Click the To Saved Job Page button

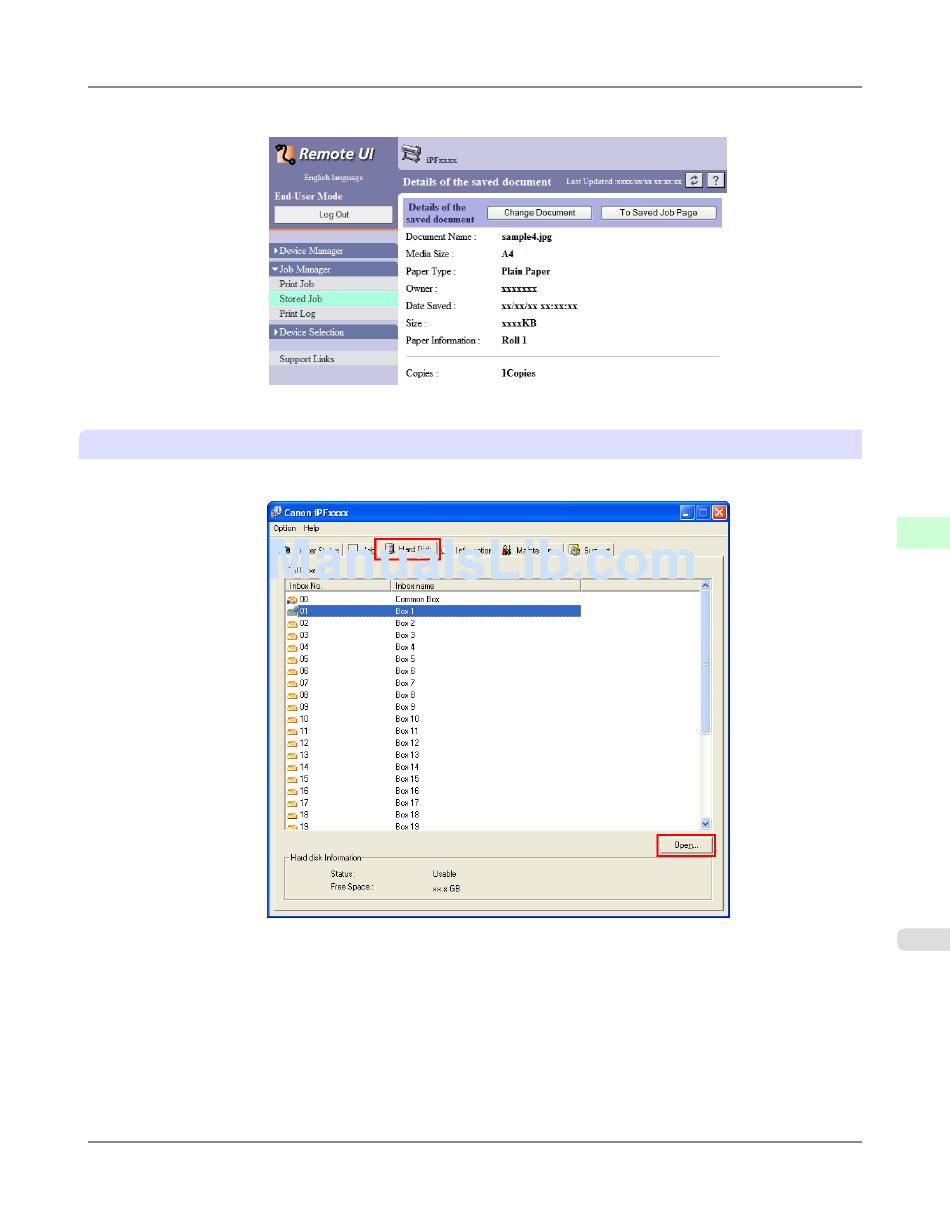coord(658,213)
